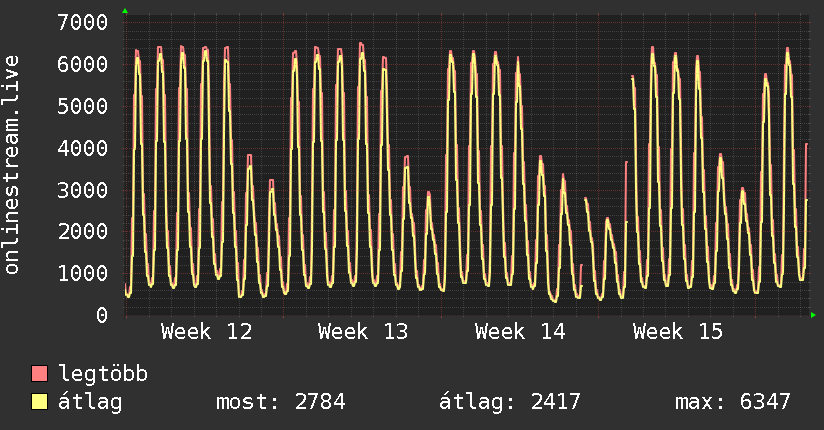Screen dimensions: 824x430
Task: Click the 'Week 14' axis label
Action: pos(520,332)
